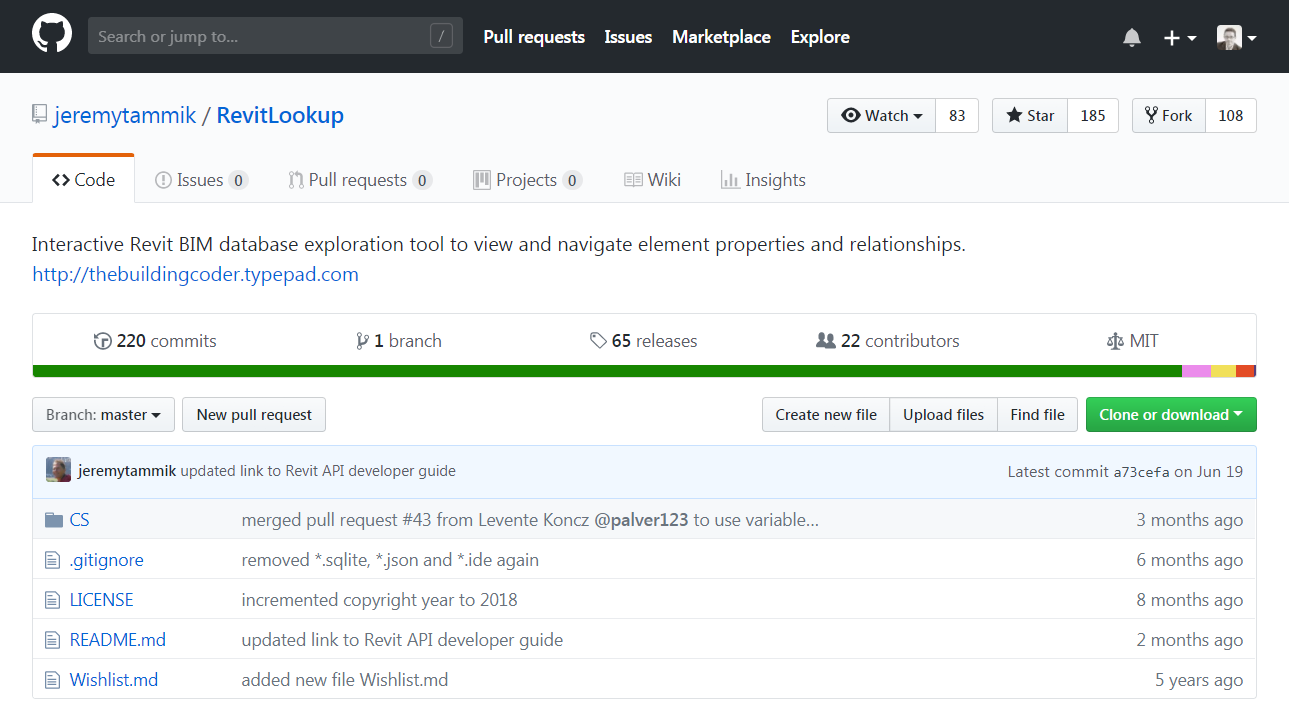Click the Search or jump to field

click(275, 37)
